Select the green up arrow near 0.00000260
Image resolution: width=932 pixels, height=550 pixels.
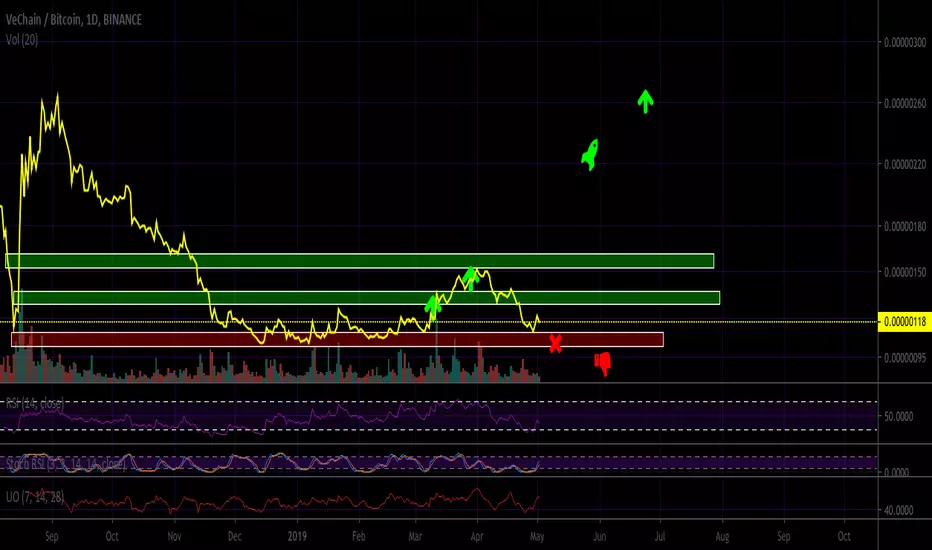tap(646, 101)
